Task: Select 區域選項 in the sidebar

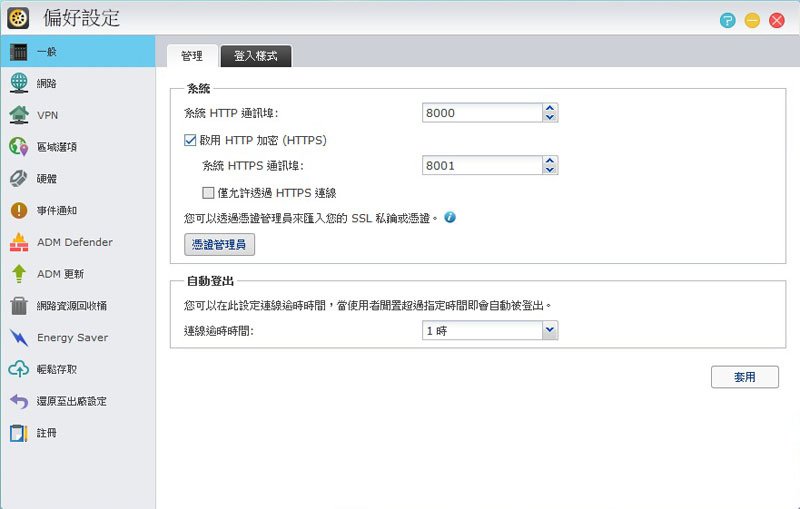Action: (x=78, y=147)
